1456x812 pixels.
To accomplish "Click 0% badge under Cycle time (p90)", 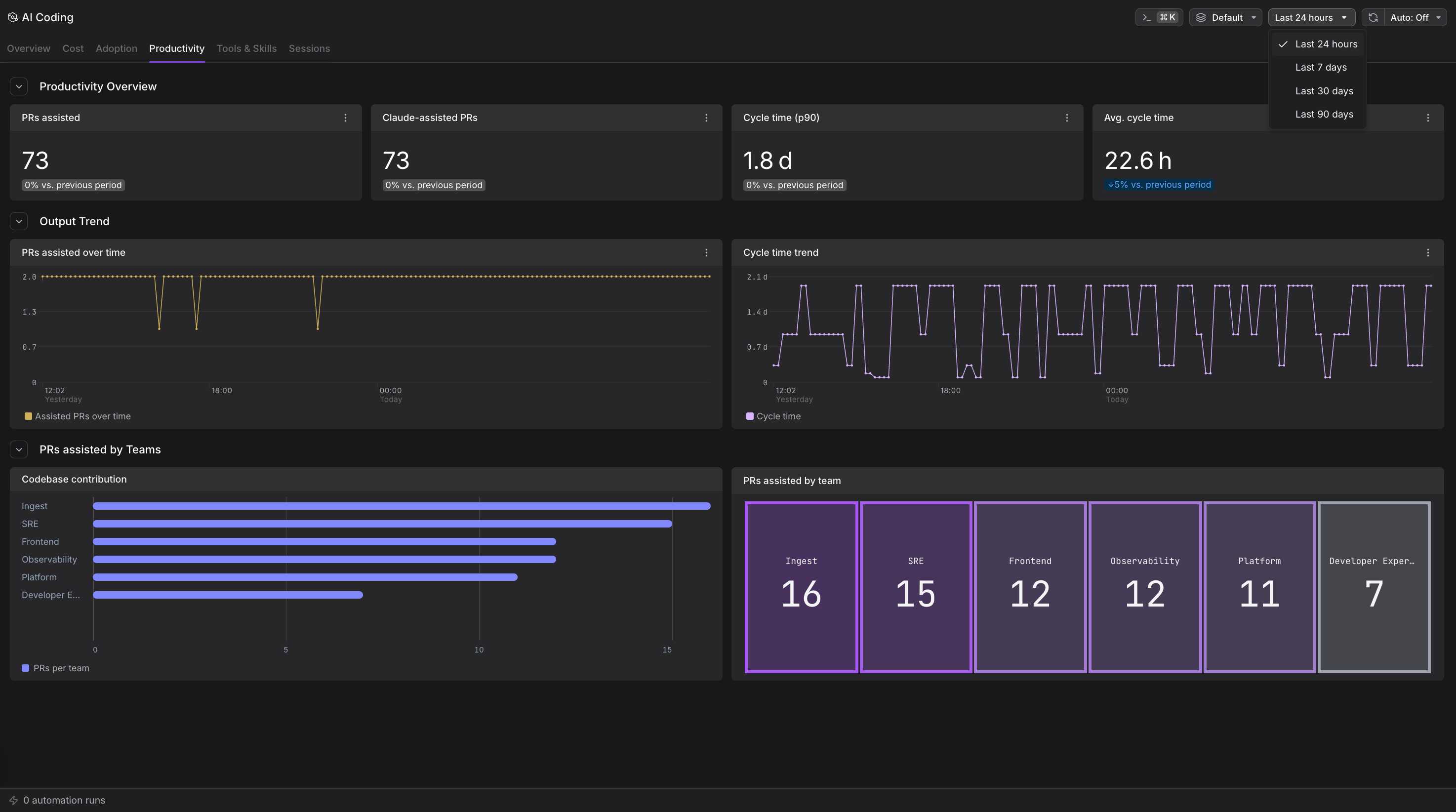I will tap(794, 185).
